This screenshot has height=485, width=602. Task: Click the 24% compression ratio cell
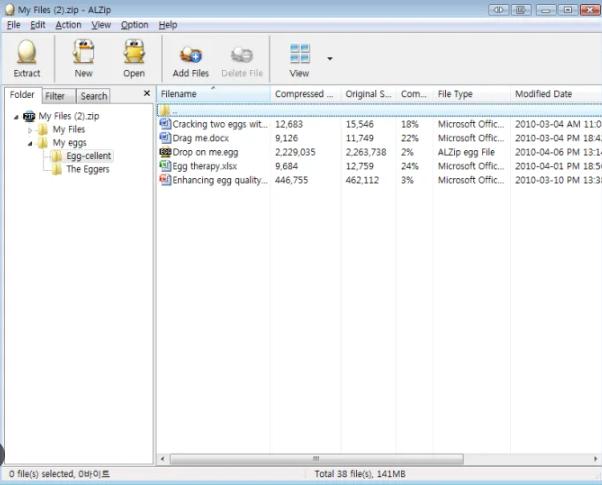[410, 166]
